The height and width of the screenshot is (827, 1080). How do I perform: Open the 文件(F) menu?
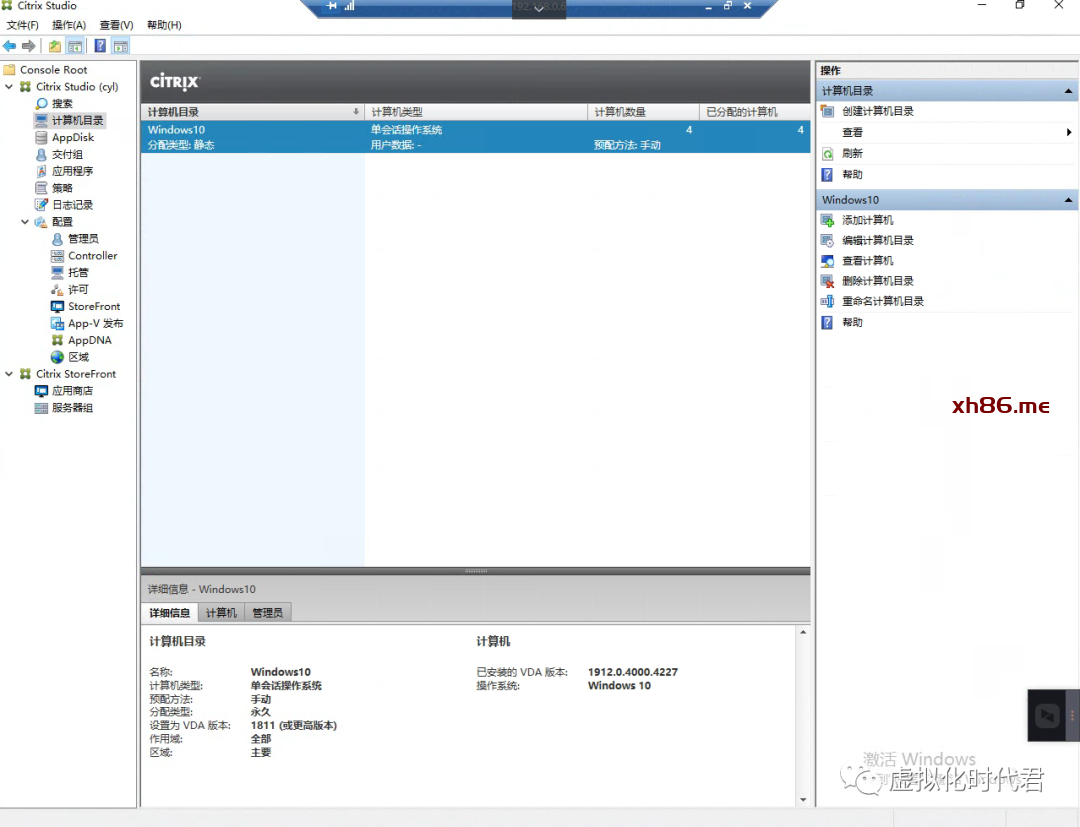point(23,25)
